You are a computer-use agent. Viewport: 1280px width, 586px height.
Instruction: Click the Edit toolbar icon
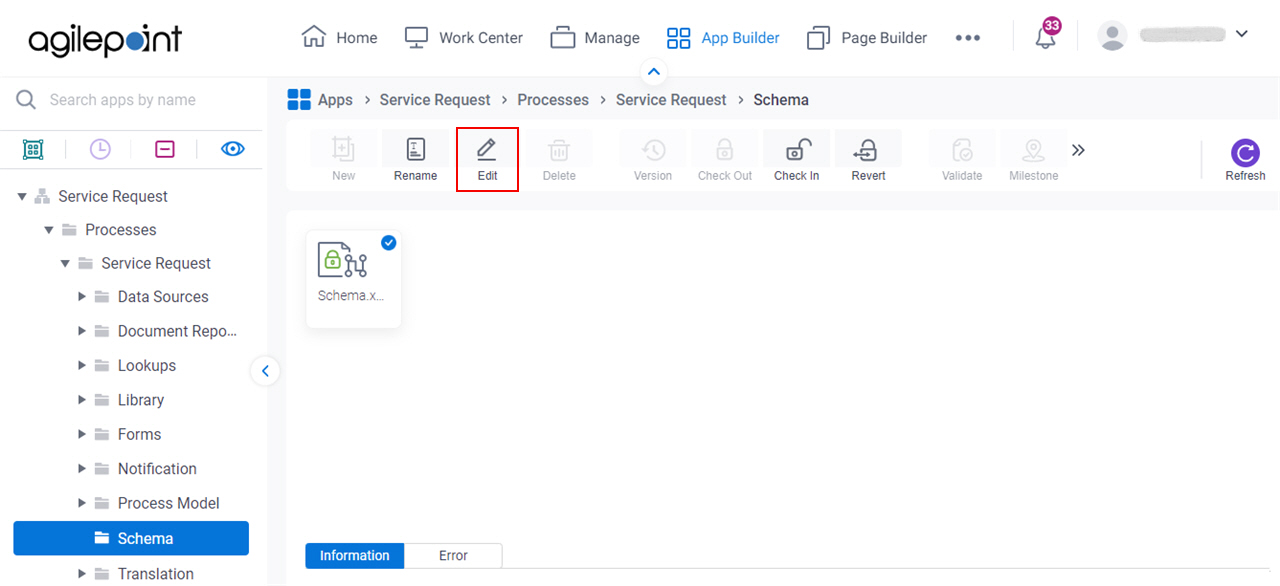coord(487,150)
